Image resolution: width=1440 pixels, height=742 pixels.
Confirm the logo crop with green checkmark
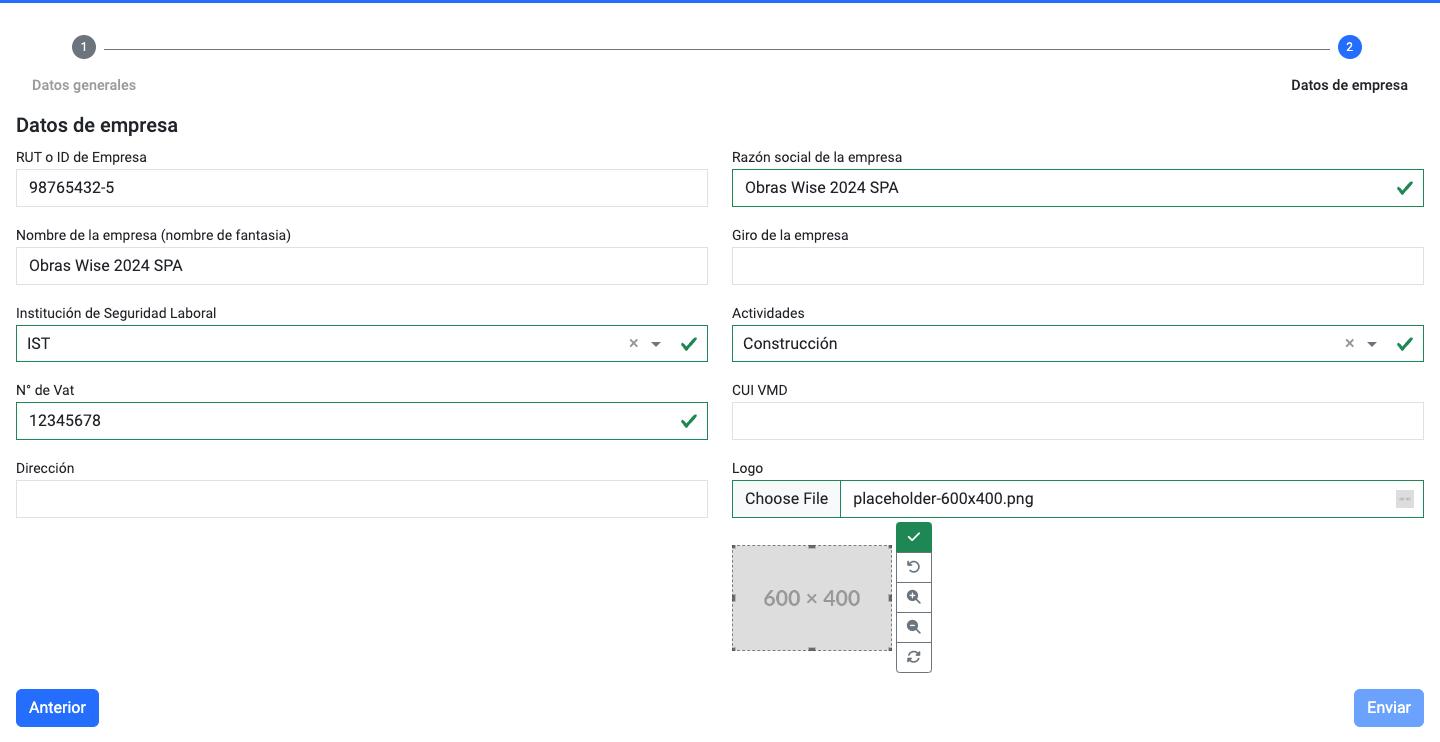click(913, 537)
